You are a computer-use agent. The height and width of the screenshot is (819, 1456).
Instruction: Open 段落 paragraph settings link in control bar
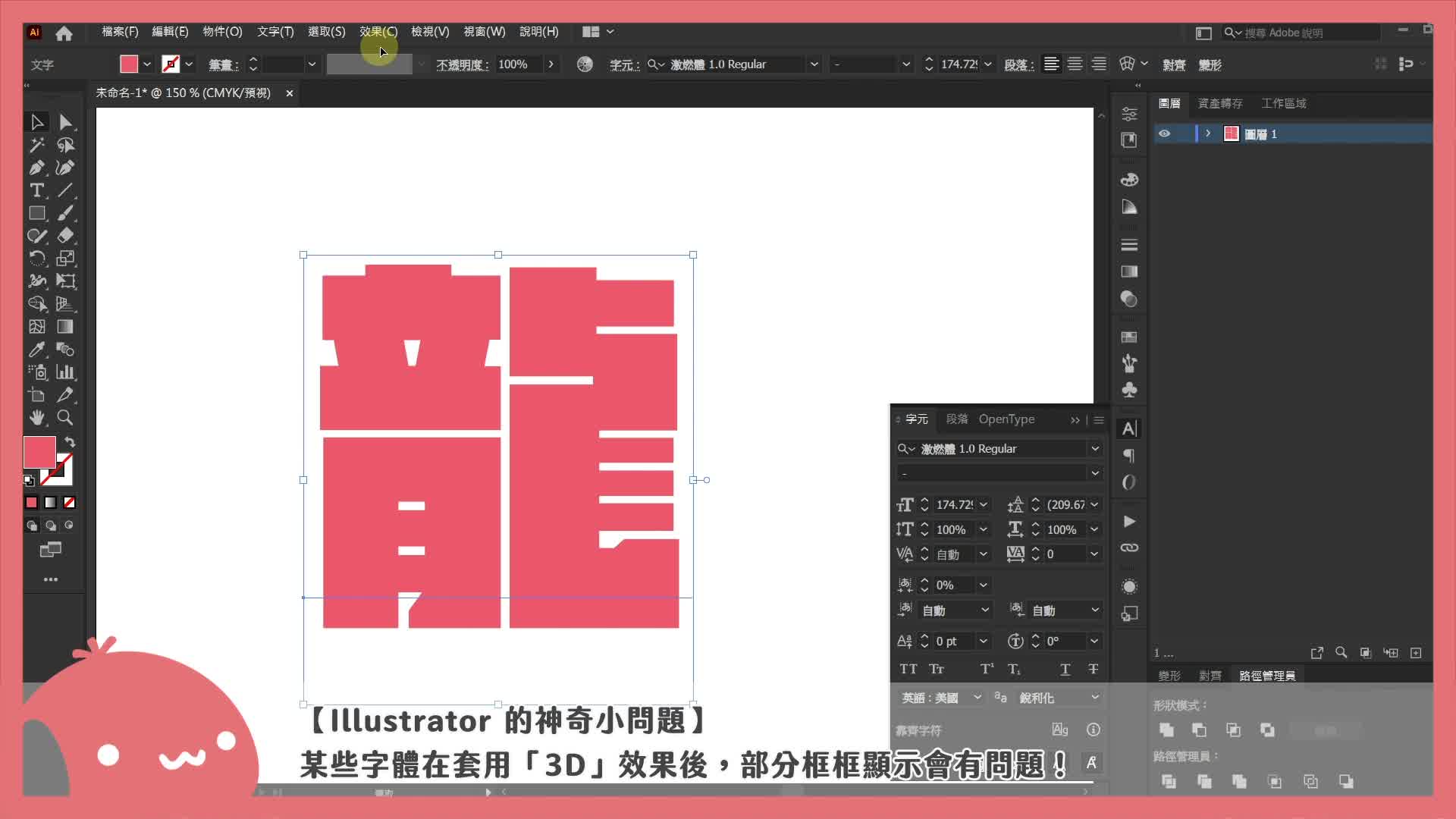tap(1018, 65)
